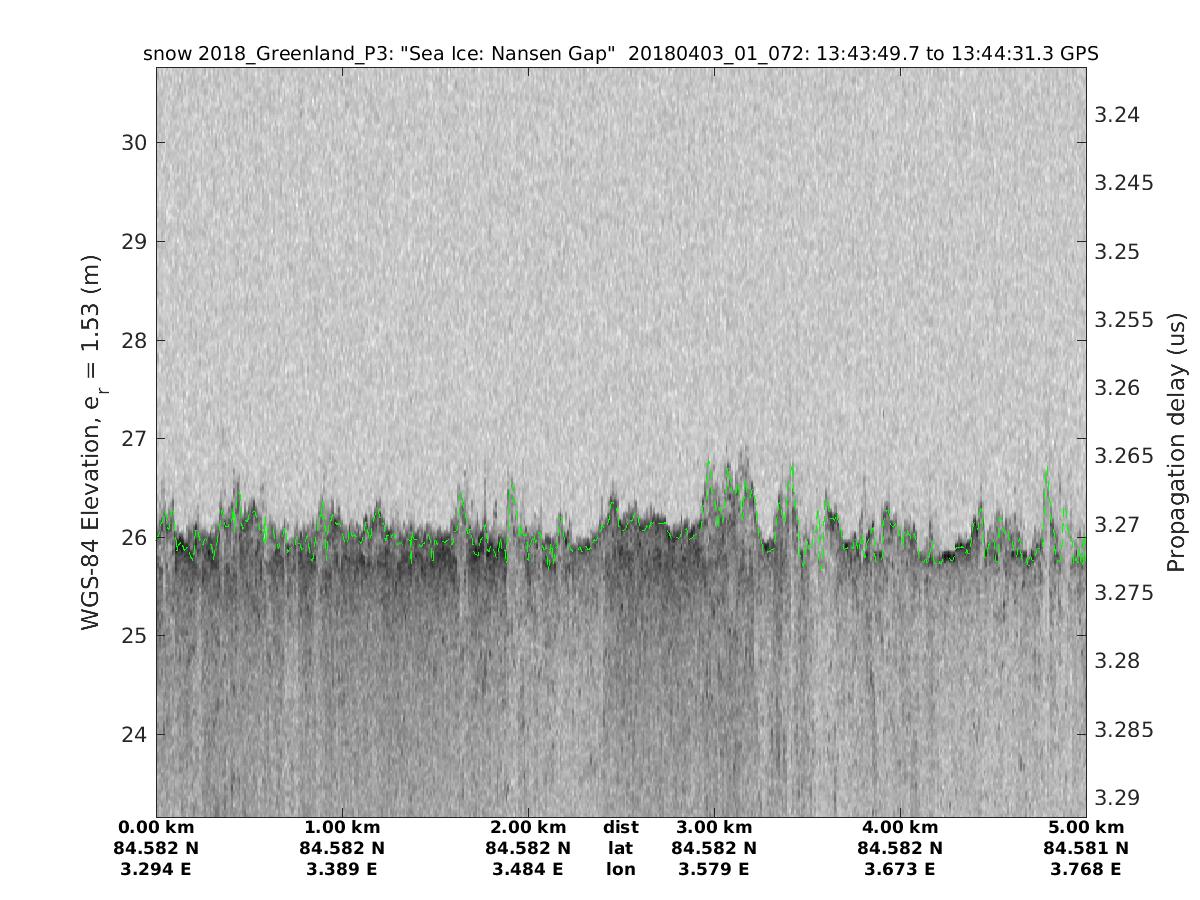Image resolution: width=1200 pixels, height=900 pixels.
Task: Select the 1.00 km distance label
Action: click(342, 827)
